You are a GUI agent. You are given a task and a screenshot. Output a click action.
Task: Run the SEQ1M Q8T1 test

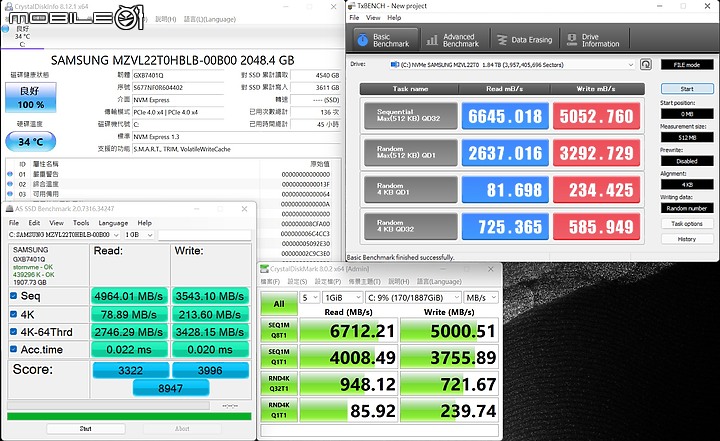tap(279, 330)
